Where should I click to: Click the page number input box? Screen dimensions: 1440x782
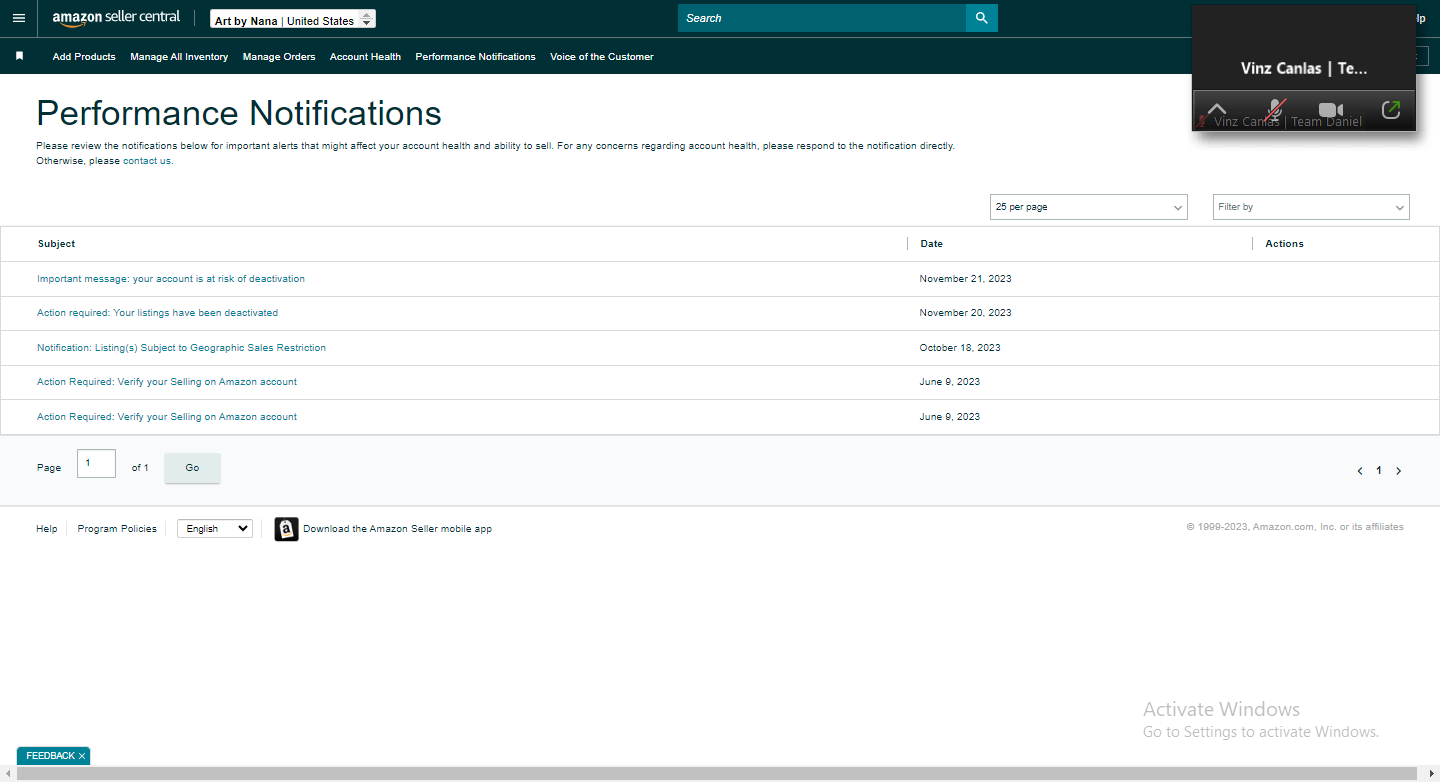tap(96, 463)
